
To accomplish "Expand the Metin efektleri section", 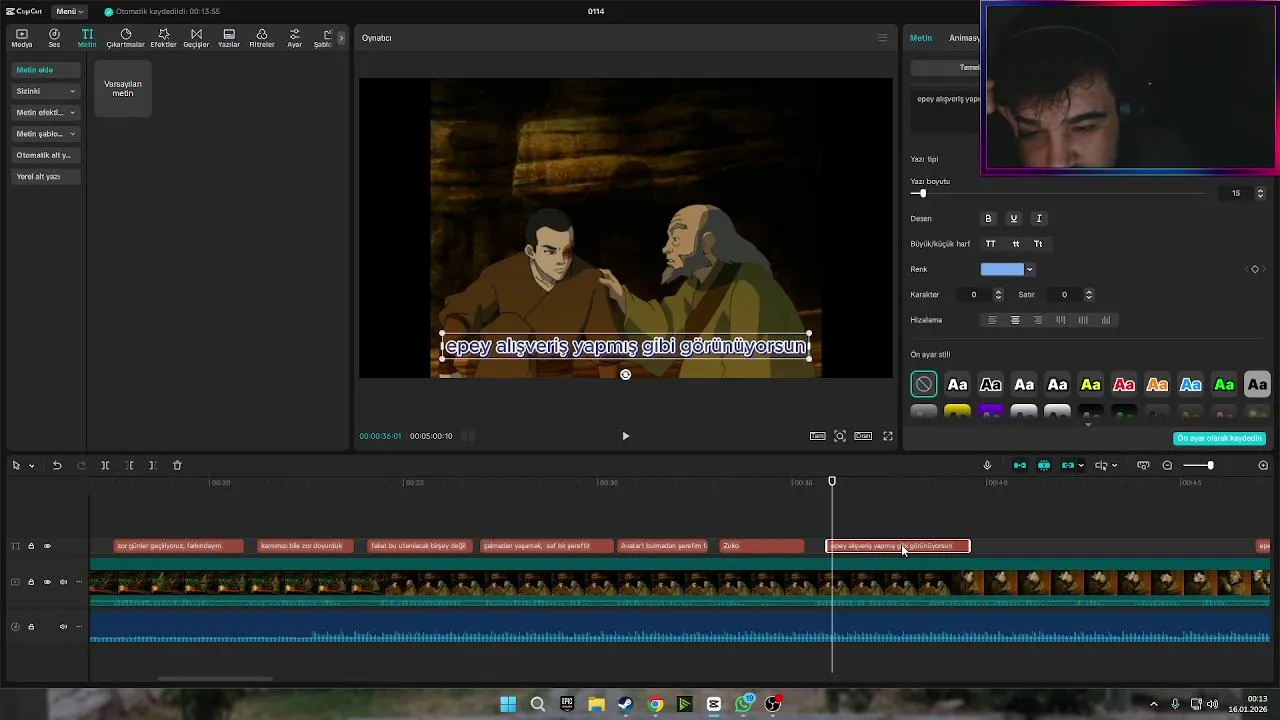I will pyautogui.click(x=45, y=112).
